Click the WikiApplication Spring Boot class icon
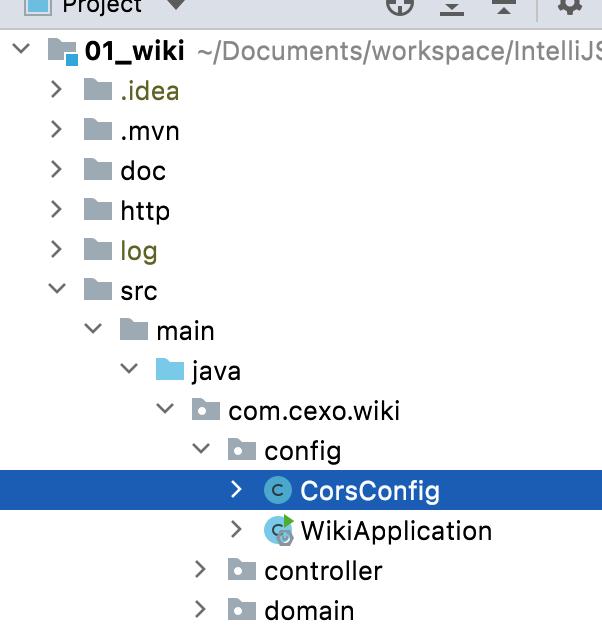The height and width of the screenshot is (626, 602). click(279, 531)
